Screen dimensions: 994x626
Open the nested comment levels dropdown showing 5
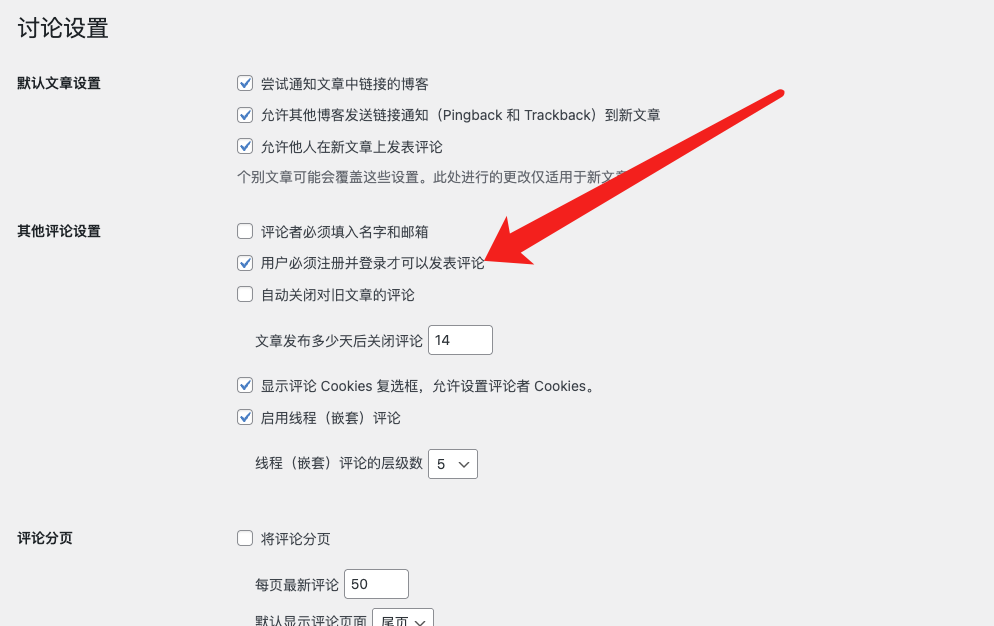pos(453,464)
